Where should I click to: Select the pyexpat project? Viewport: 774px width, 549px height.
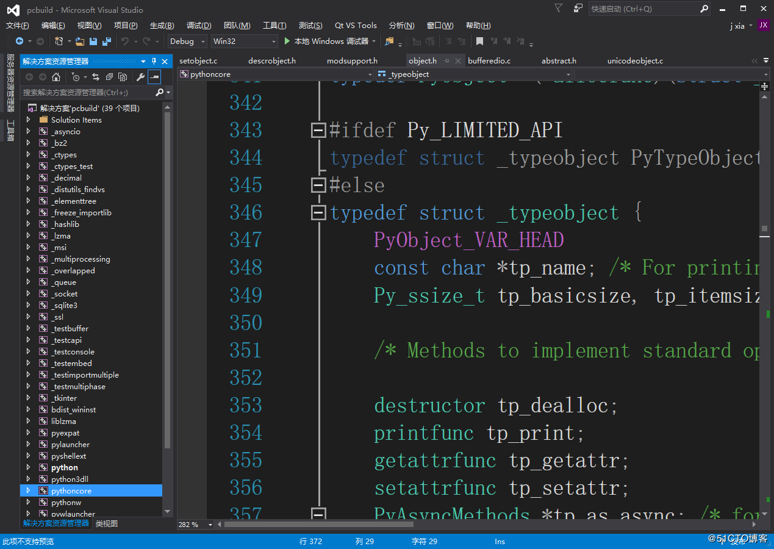pyautogui.click(x=65, y=433)
